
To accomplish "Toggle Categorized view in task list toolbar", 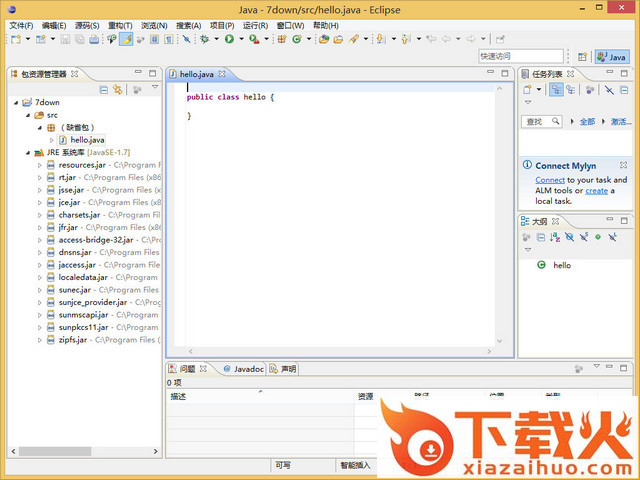I will click(556, 89).
